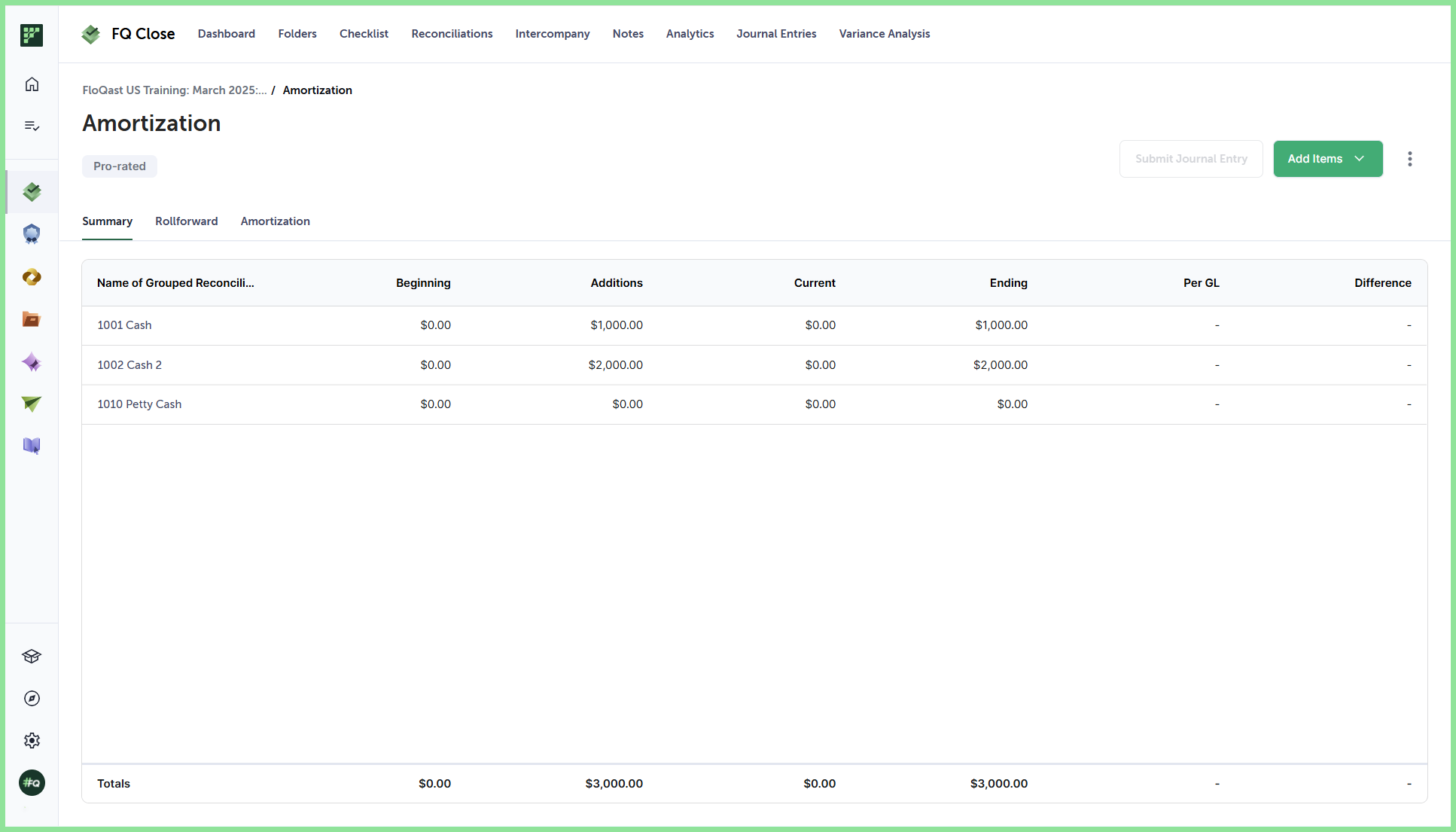Viewport: 1456px width, 832px height.
Task: Open Reconciliations in the top navigation
Action: (452, 34)
